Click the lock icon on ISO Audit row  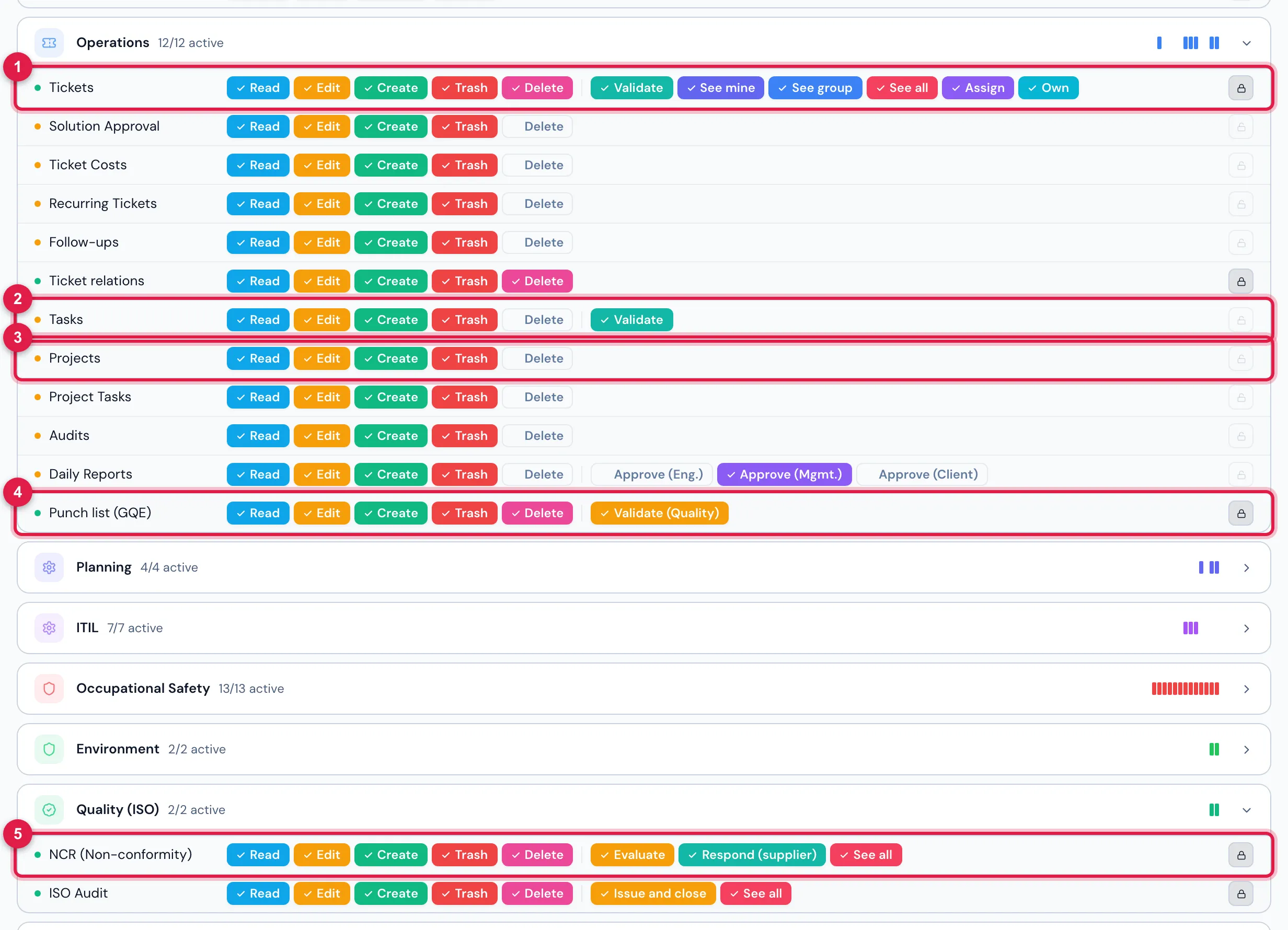click(x=1241, y=893)
